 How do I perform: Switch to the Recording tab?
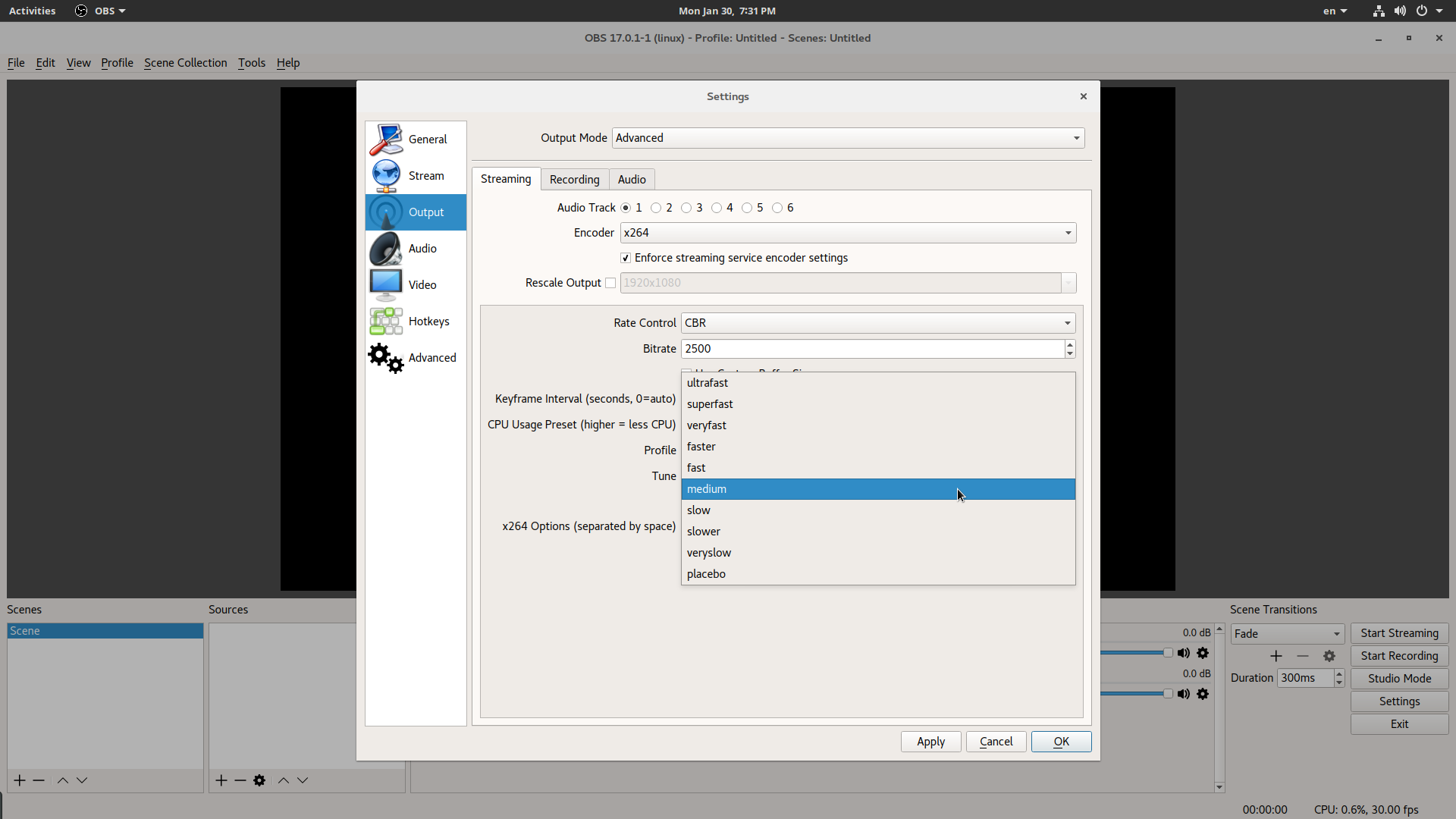[x=574, y=180]
